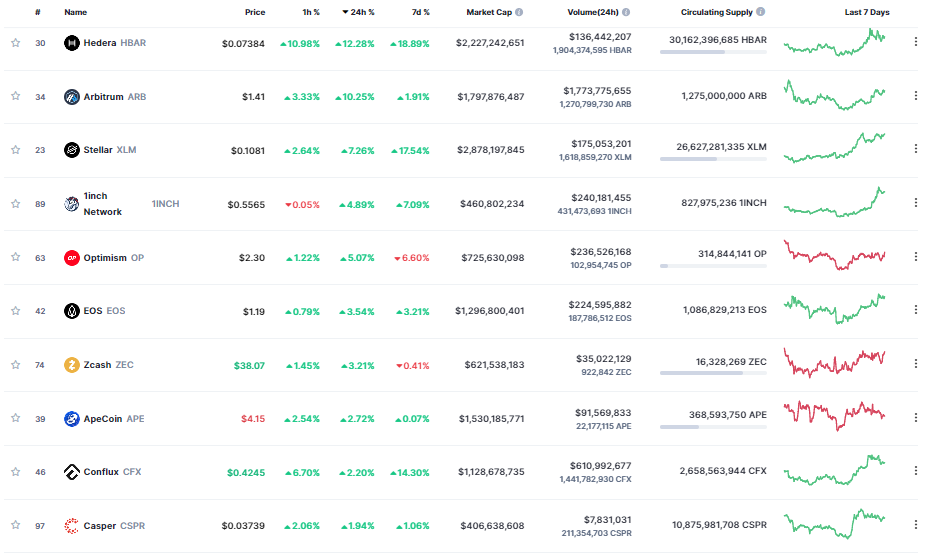This screenshot has height=553, width=930.
Task: Click Zcash price $38.07
Action: (249, 366)
